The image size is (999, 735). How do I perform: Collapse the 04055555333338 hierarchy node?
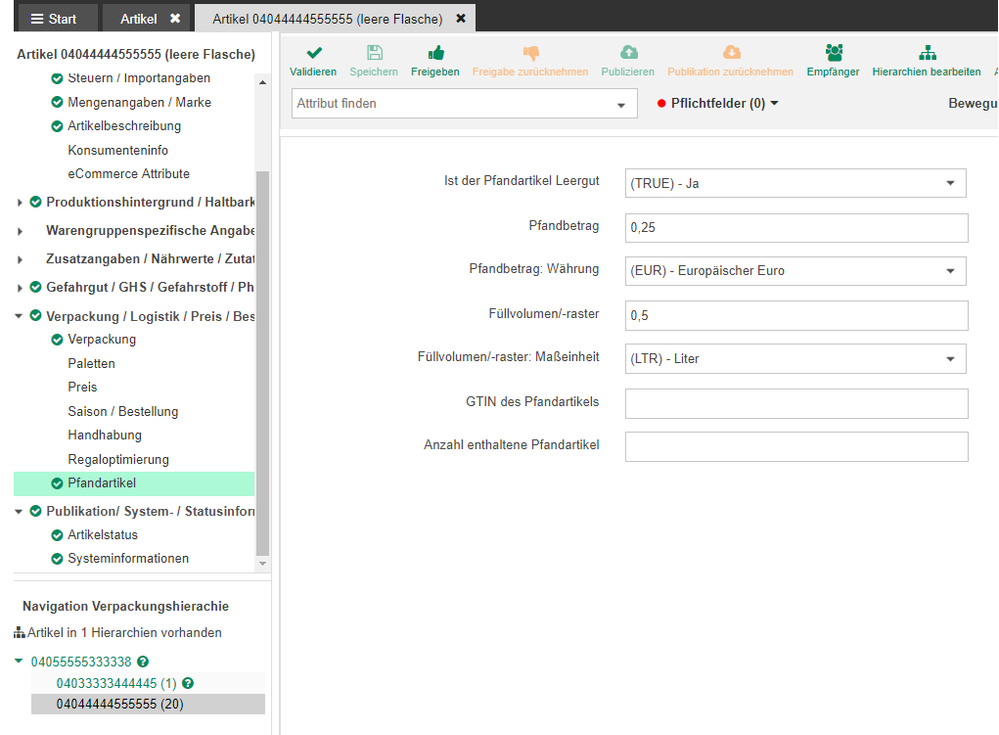click(18, 661)
